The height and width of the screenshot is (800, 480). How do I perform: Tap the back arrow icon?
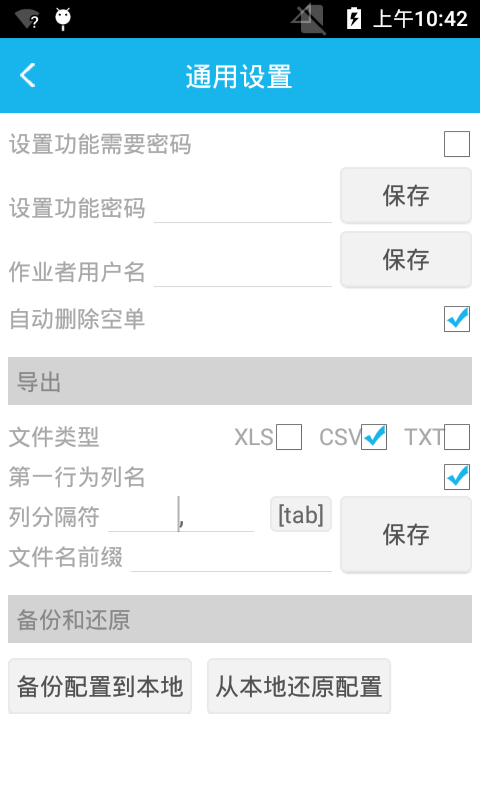(28, 76)
